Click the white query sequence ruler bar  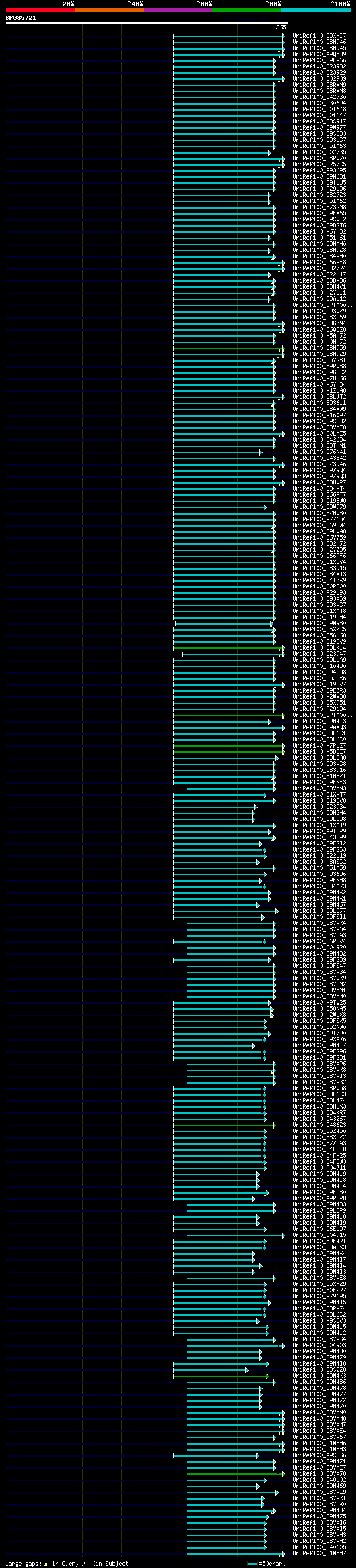coord(147,23)
